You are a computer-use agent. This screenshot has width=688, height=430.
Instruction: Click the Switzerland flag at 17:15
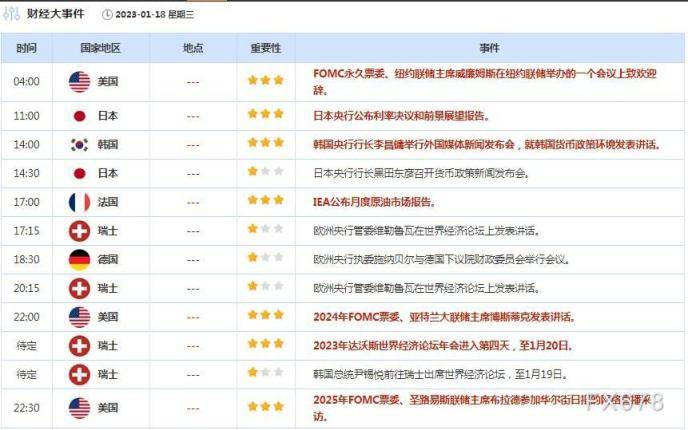point(79,231)
